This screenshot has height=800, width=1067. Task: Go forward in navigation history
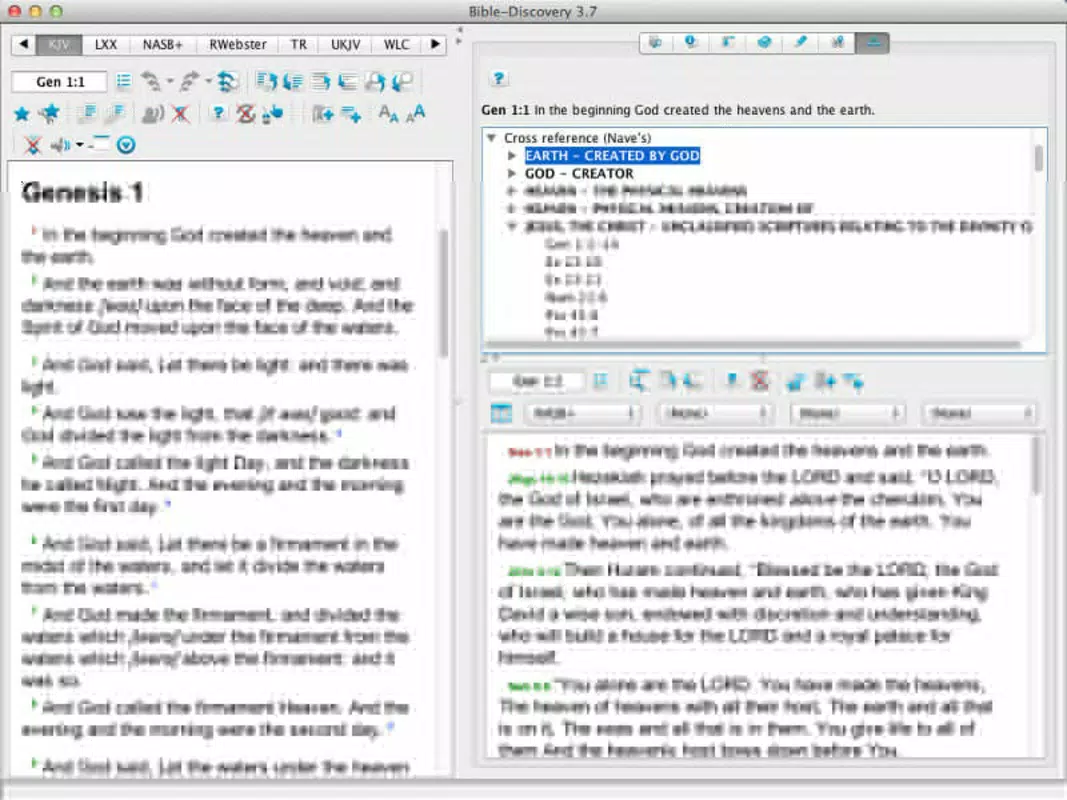(190, 82)
